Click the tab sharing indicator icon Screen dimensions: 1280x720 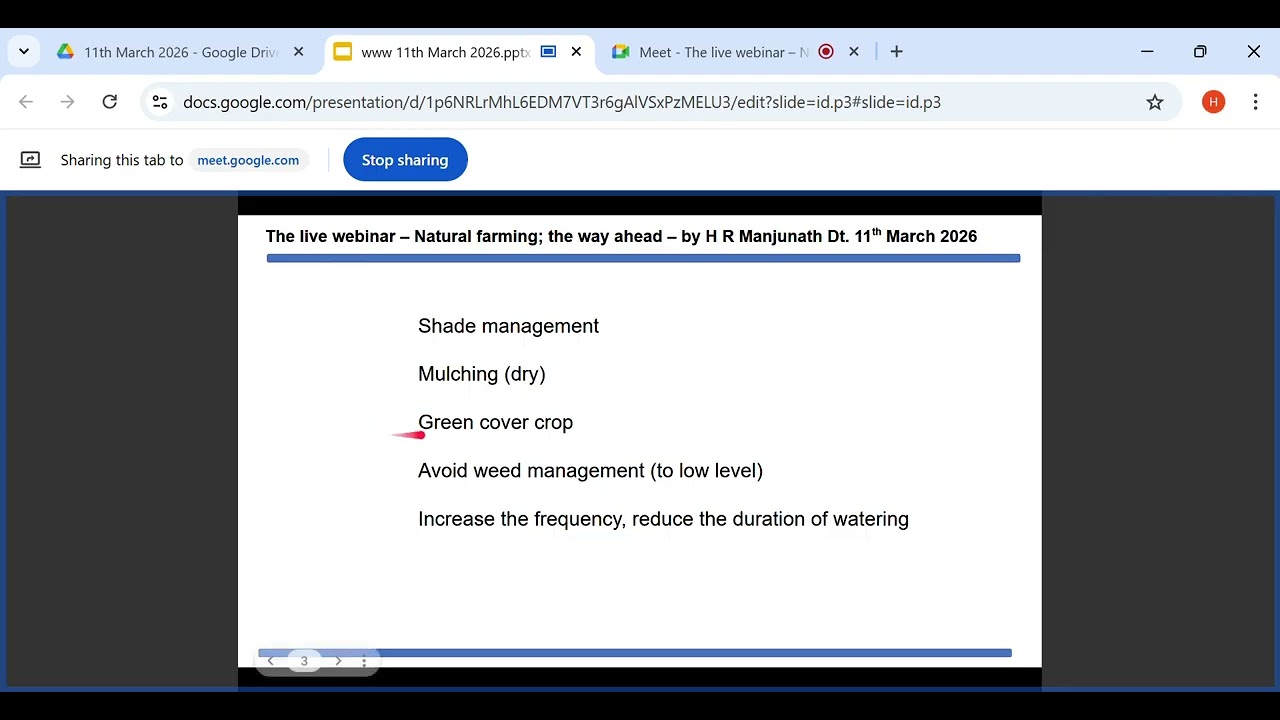[548, 52]
